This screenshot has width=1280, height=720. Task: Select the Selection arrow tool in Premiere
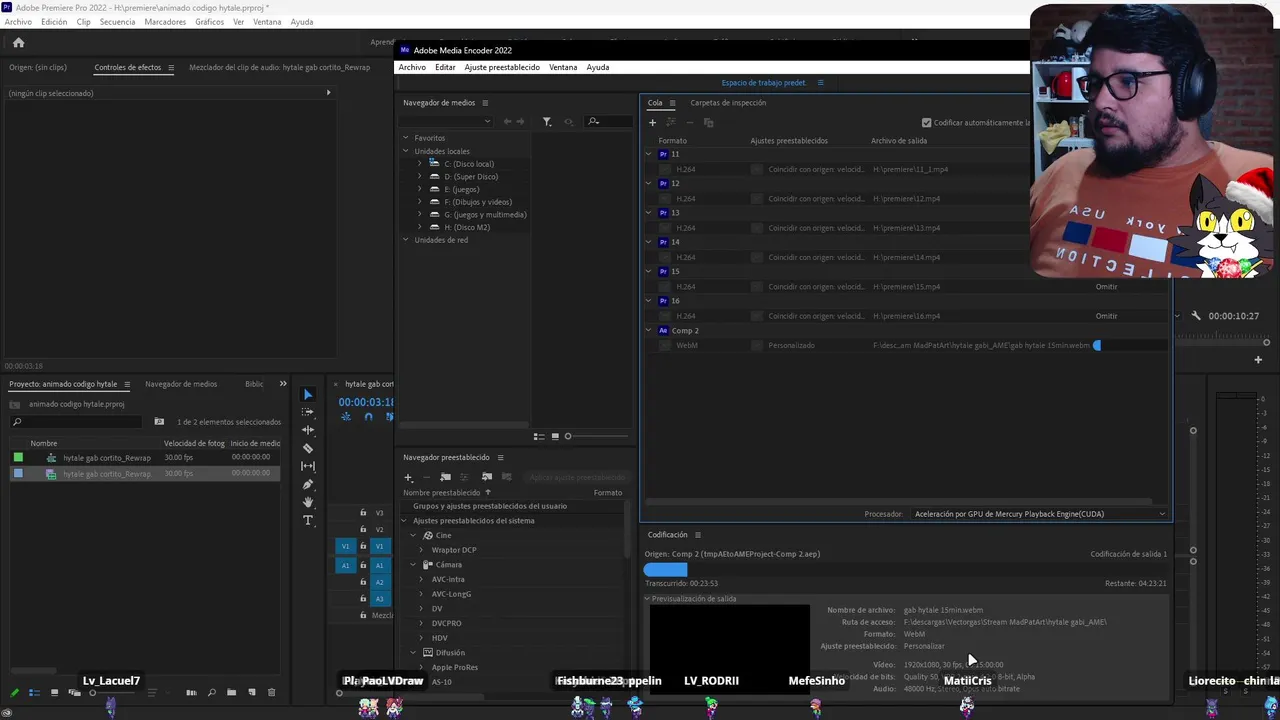click(308, 394)
